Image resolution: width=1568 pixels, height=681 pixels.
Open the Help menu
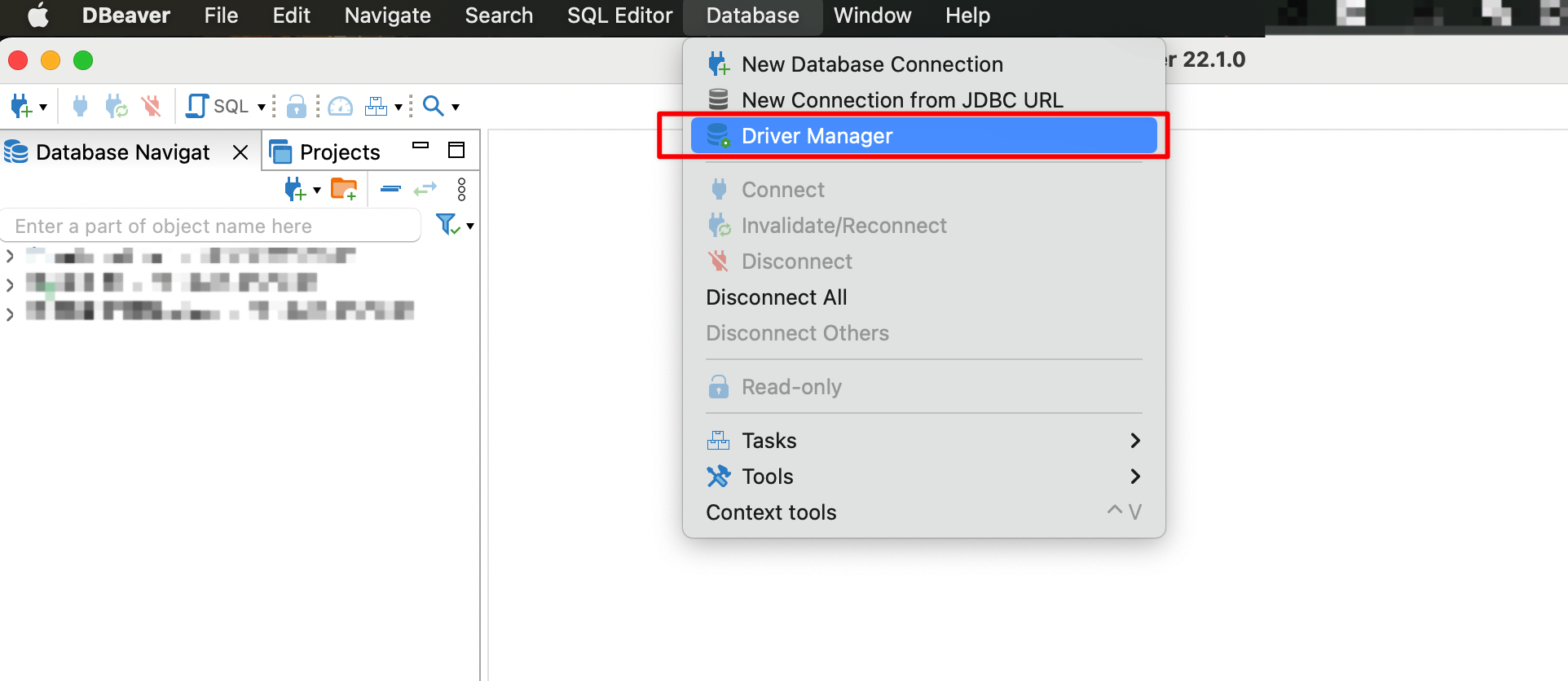968,15
